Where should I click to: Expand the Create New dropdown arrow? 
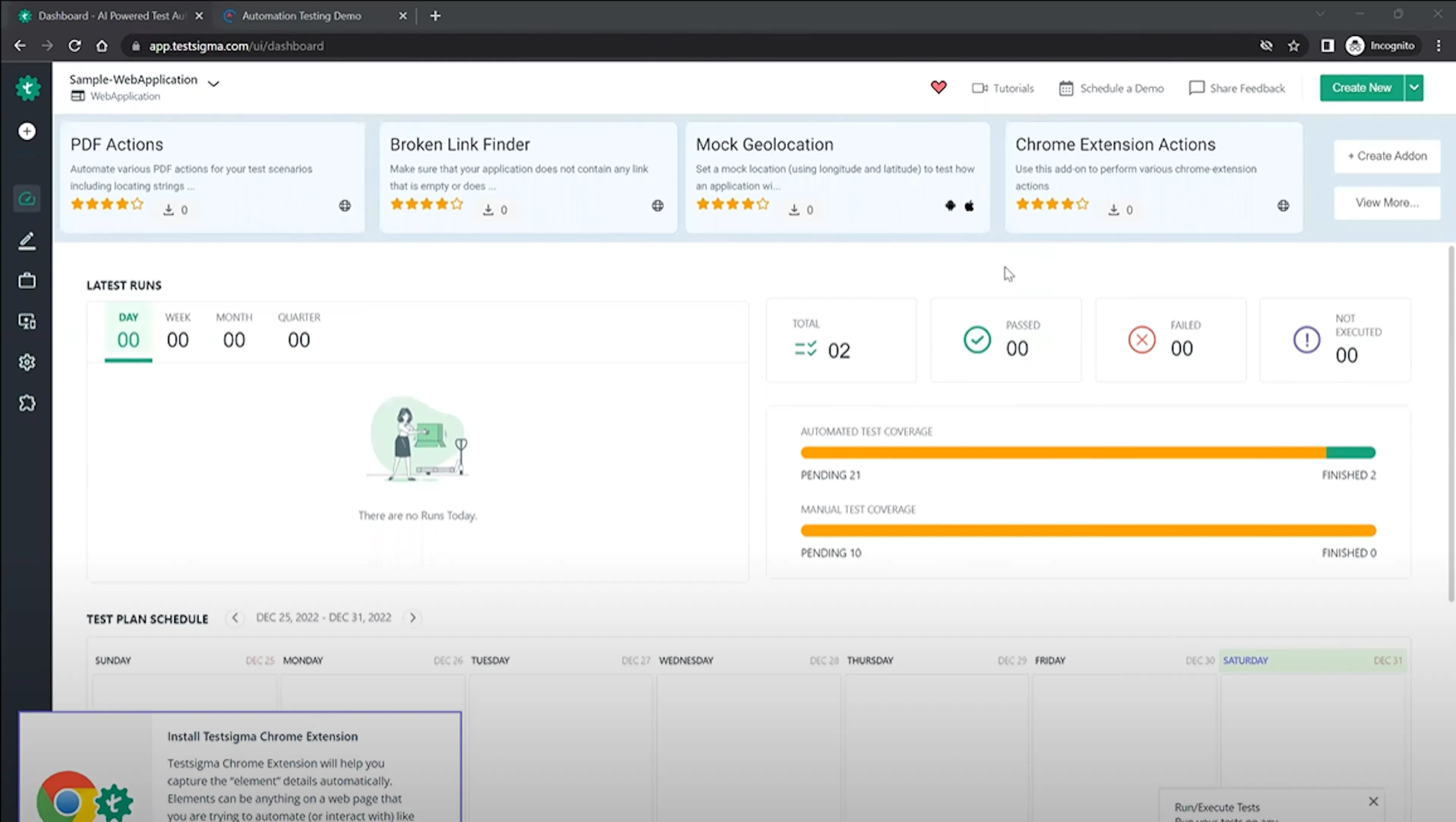pos(1414,88)
